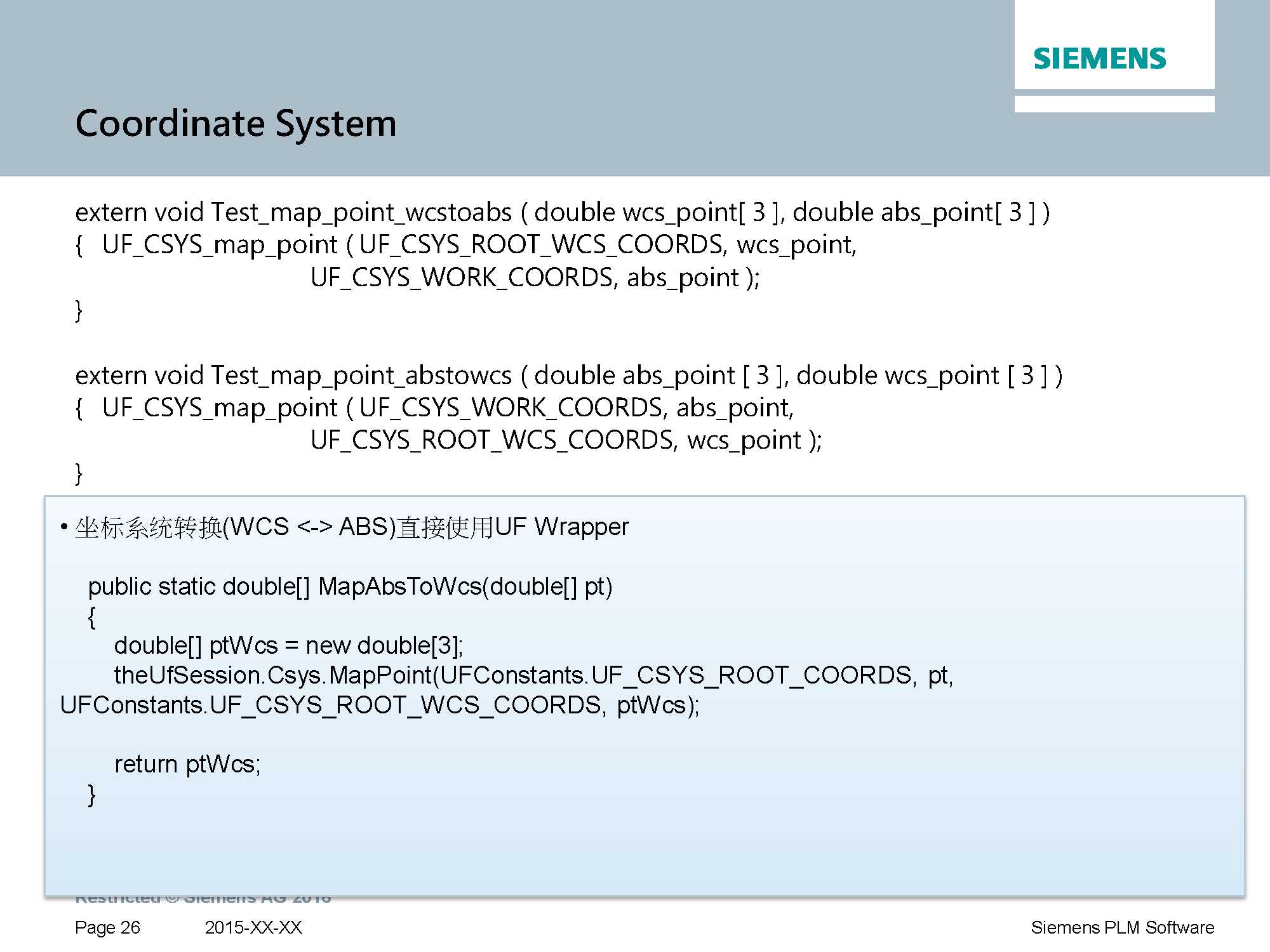Click the line 'double[] ptWcs = new double[3];'
Viewport: 1270px width, 952px height.
(x=289, y=645)
